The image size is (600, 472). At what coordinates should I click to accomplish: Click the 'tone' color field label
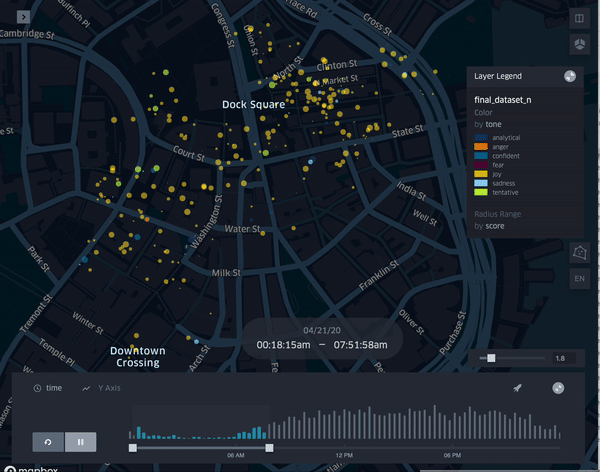click(493, 124)
